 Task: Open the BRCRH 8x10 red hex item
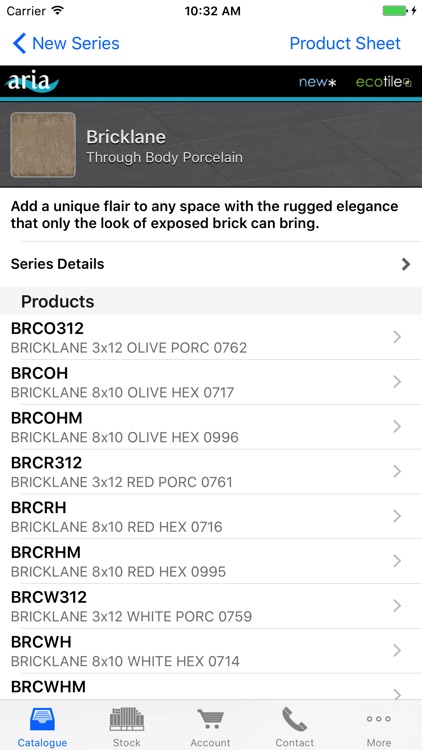click(x=211, y=517)
